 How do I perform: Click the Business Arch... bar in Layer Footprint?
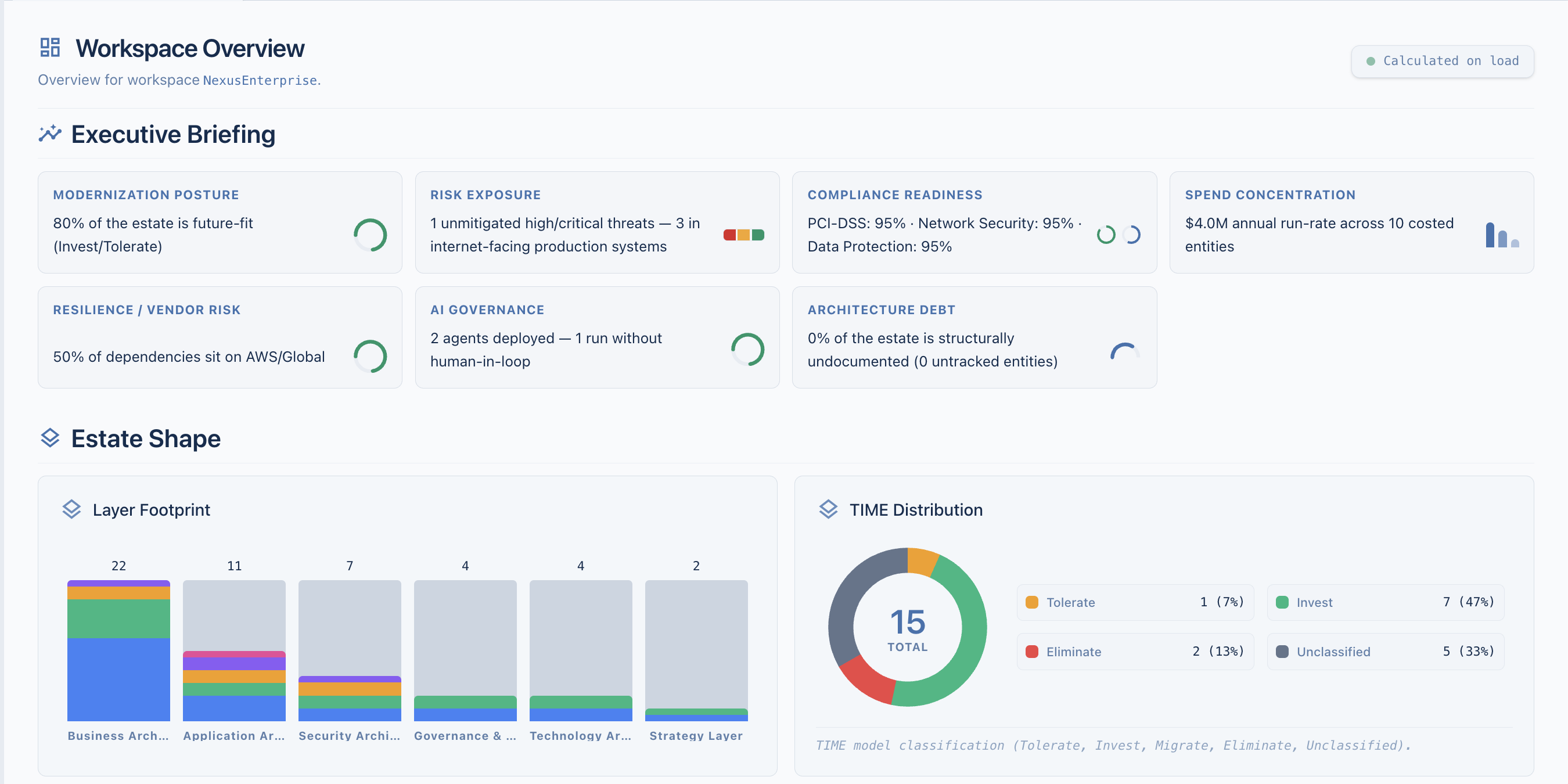pyautogui.click(x=118, y=650)
